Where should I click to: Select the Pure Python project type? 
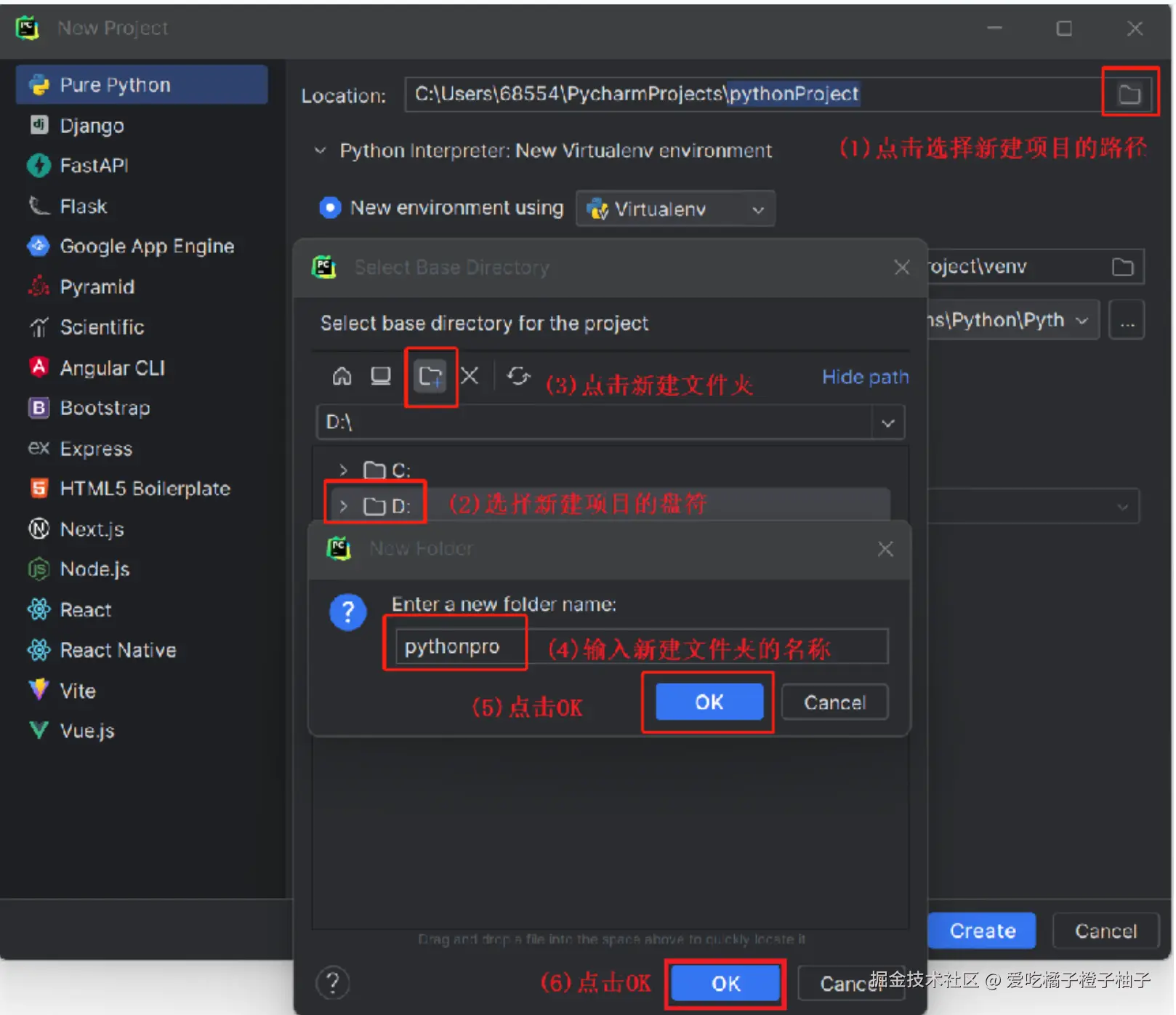(x=142, y=85)
